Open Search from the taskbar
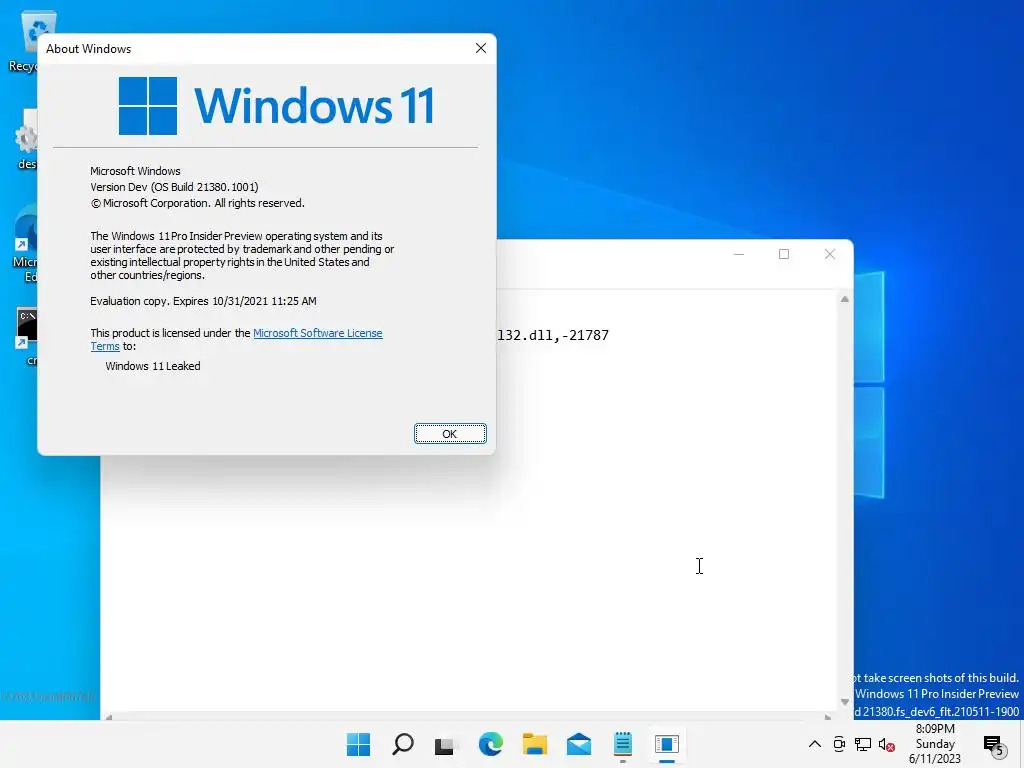Image resolution: width=1024 pixels, height=768 pixels. 402,744
